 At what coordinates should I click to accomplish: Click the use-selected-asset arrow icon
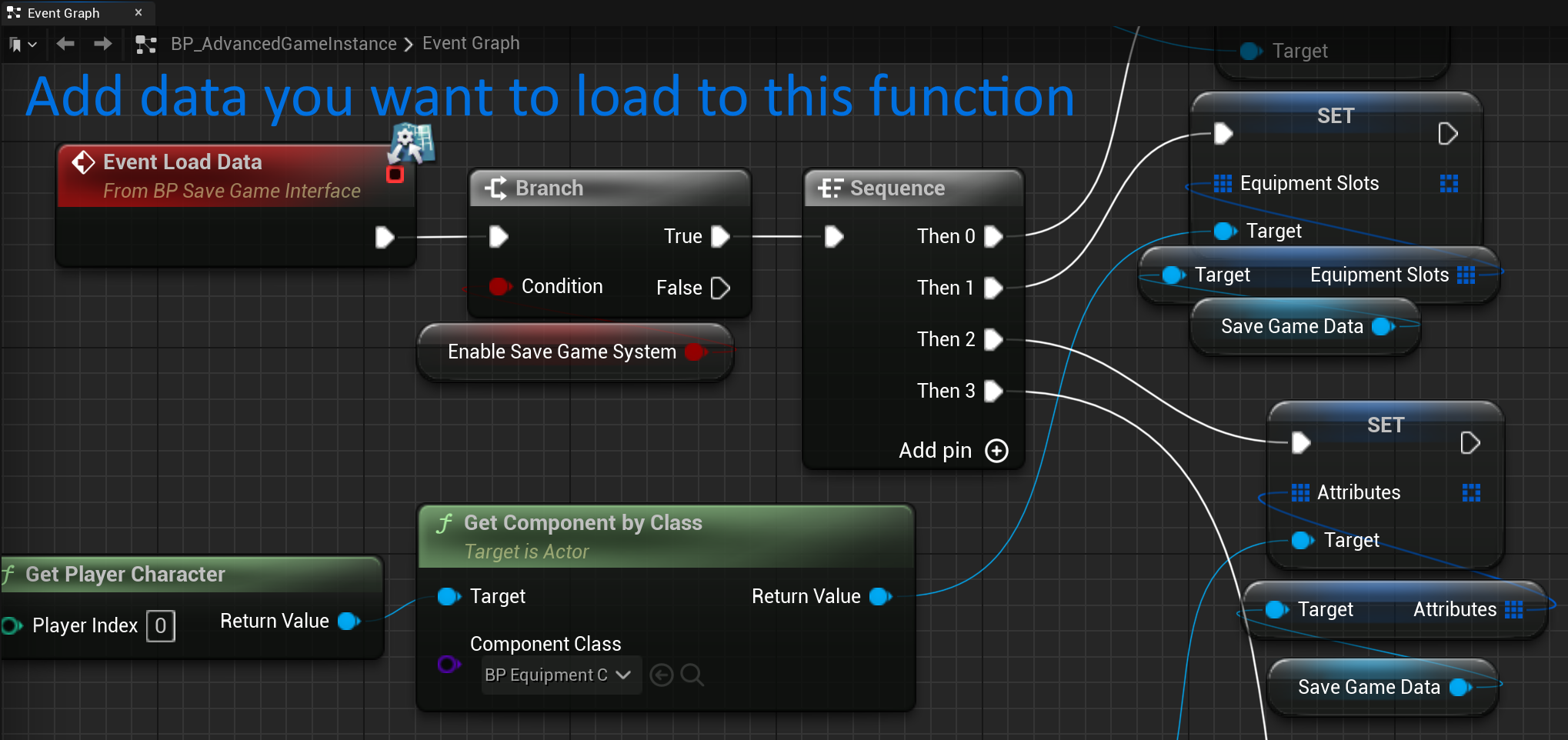pos(661,675)
